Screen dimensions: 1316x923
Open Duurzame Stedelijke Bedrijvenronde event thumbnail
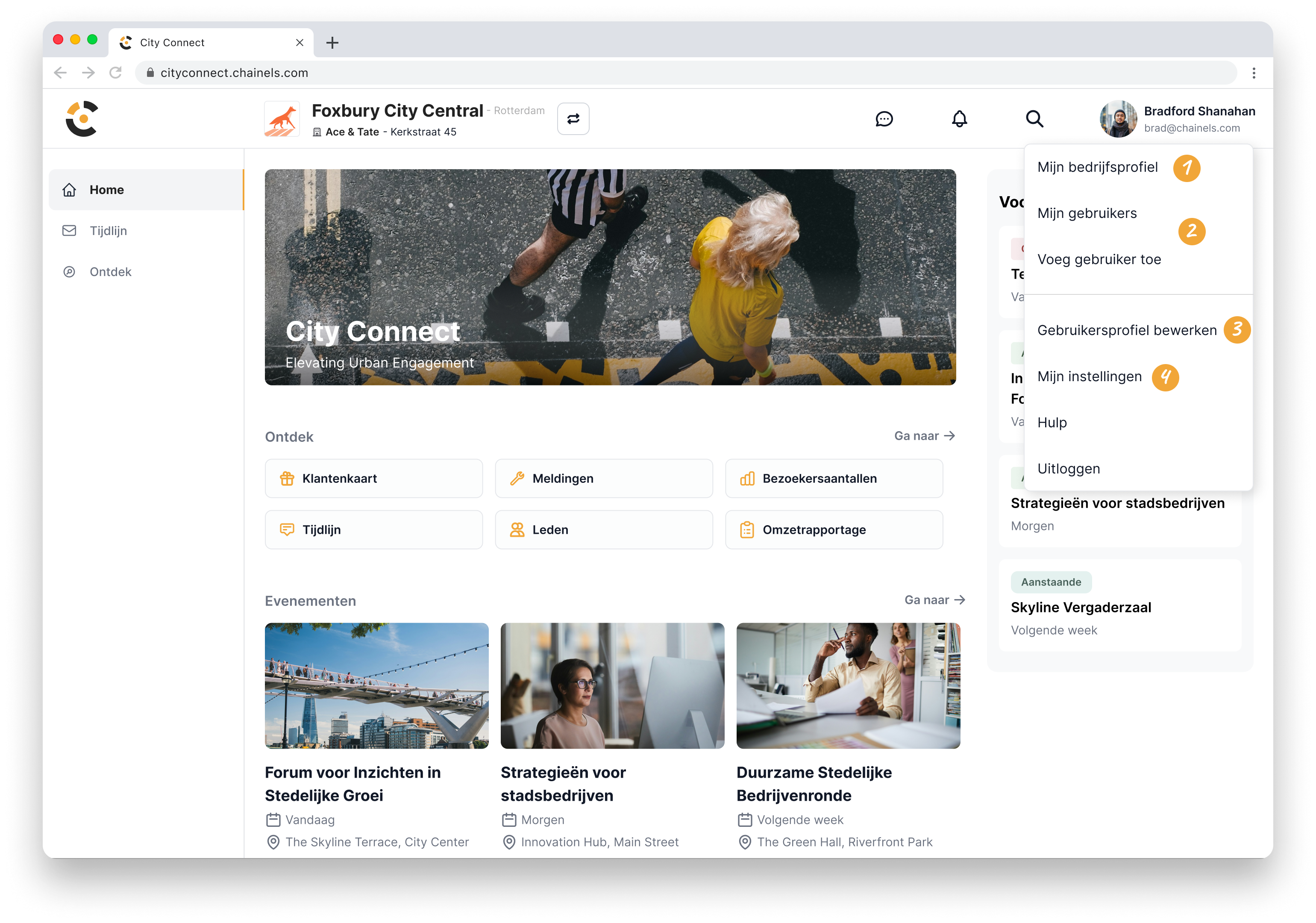pos(848,686)
